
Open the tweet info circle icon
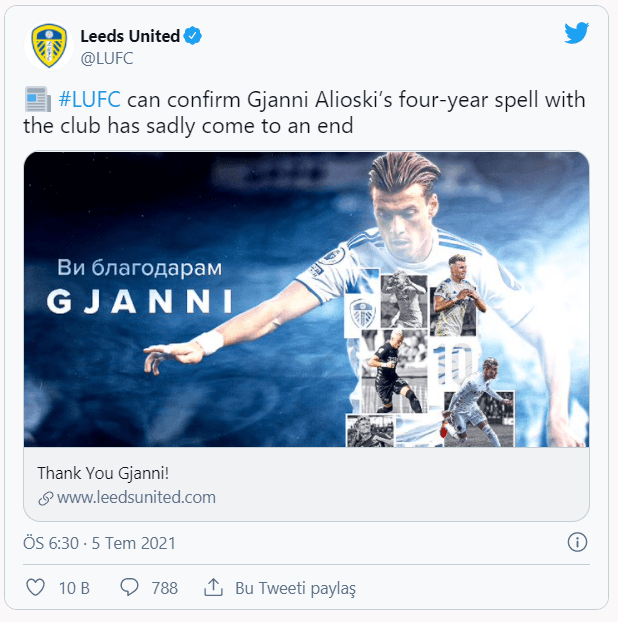pos(577,542)
